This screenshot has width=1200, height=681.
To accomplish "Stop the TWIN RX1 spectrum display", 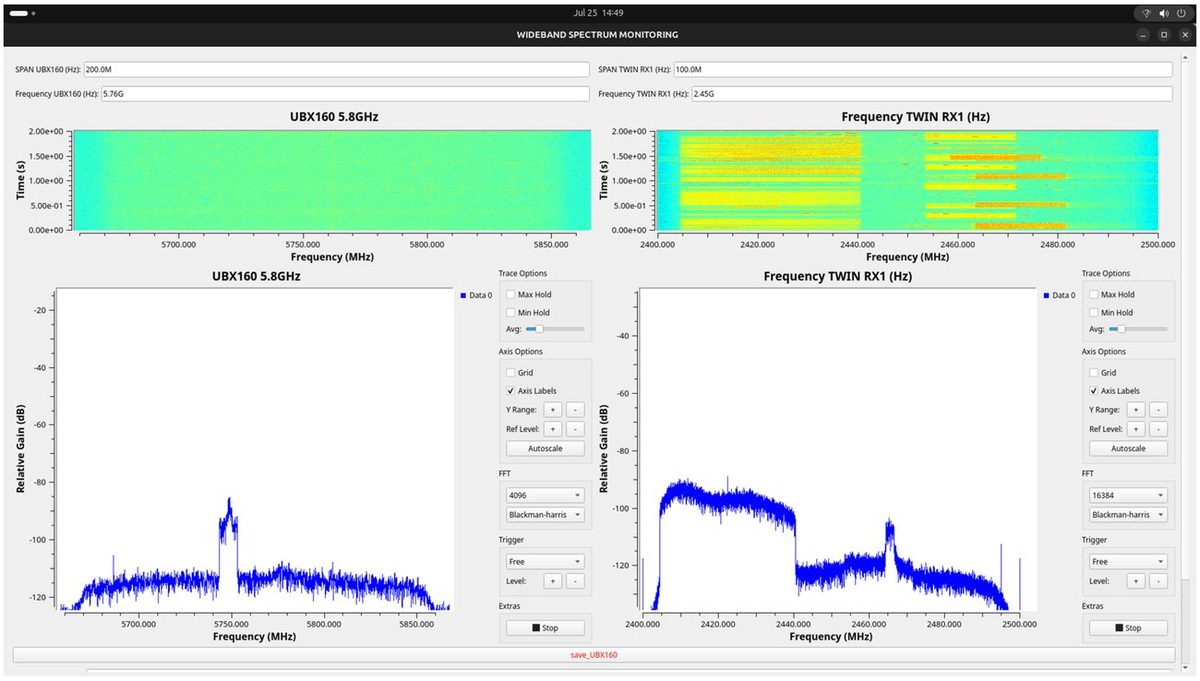I will click(x=1128, y=628).
